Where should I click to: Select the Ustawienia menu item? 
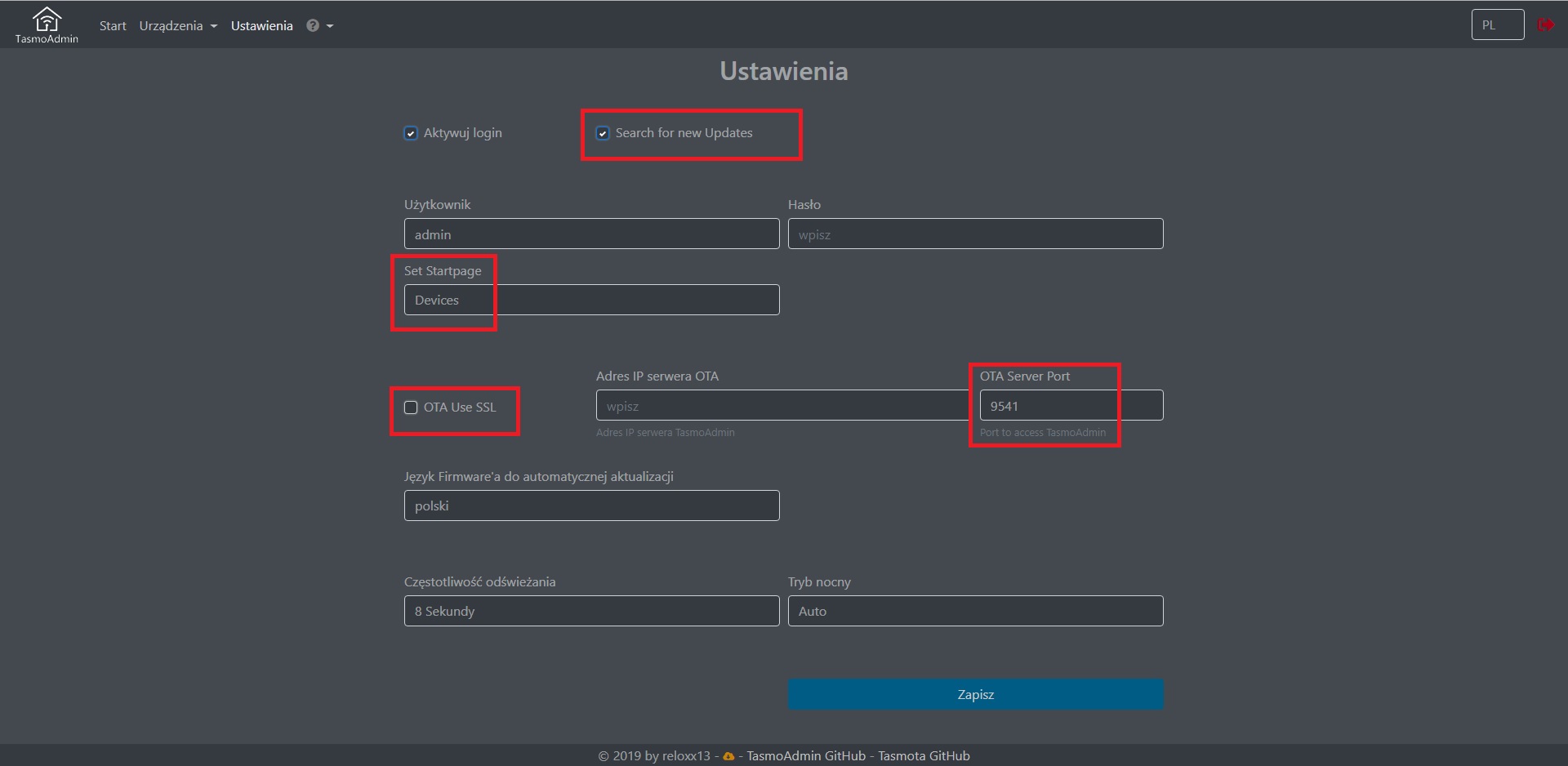[261, 25]
